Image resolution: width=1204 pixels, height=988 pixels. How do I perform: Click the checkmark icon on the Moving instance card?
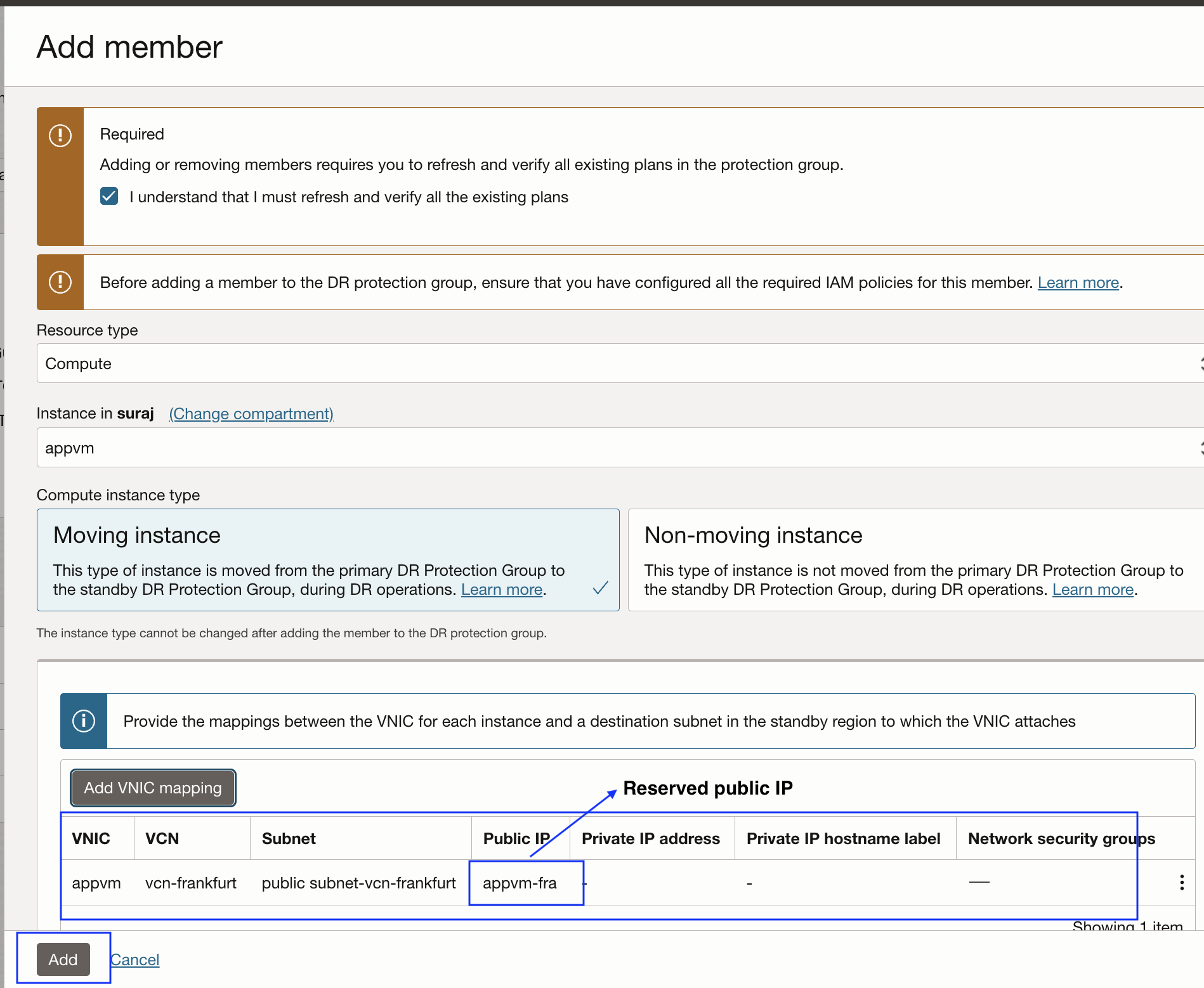tap(600, 588)
